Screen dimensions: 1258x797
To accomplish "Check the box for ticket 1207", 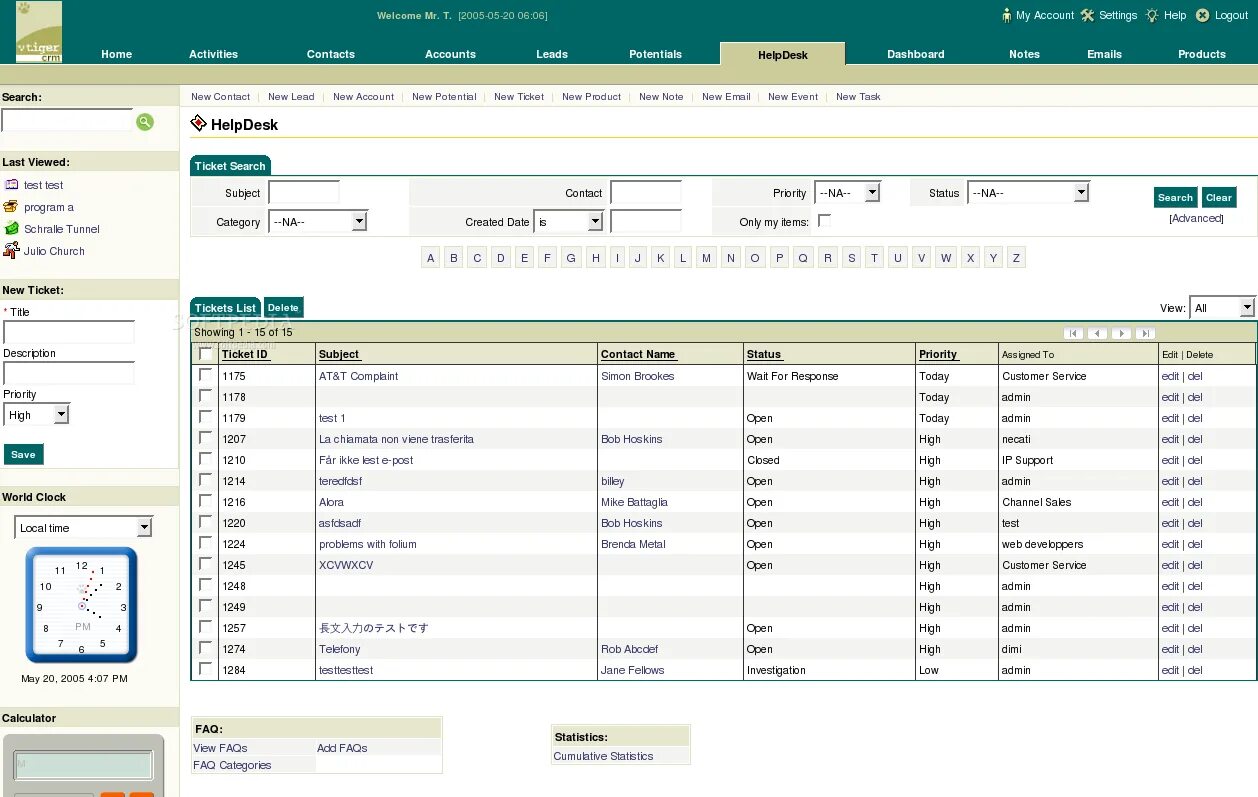I will pos(206,438).
